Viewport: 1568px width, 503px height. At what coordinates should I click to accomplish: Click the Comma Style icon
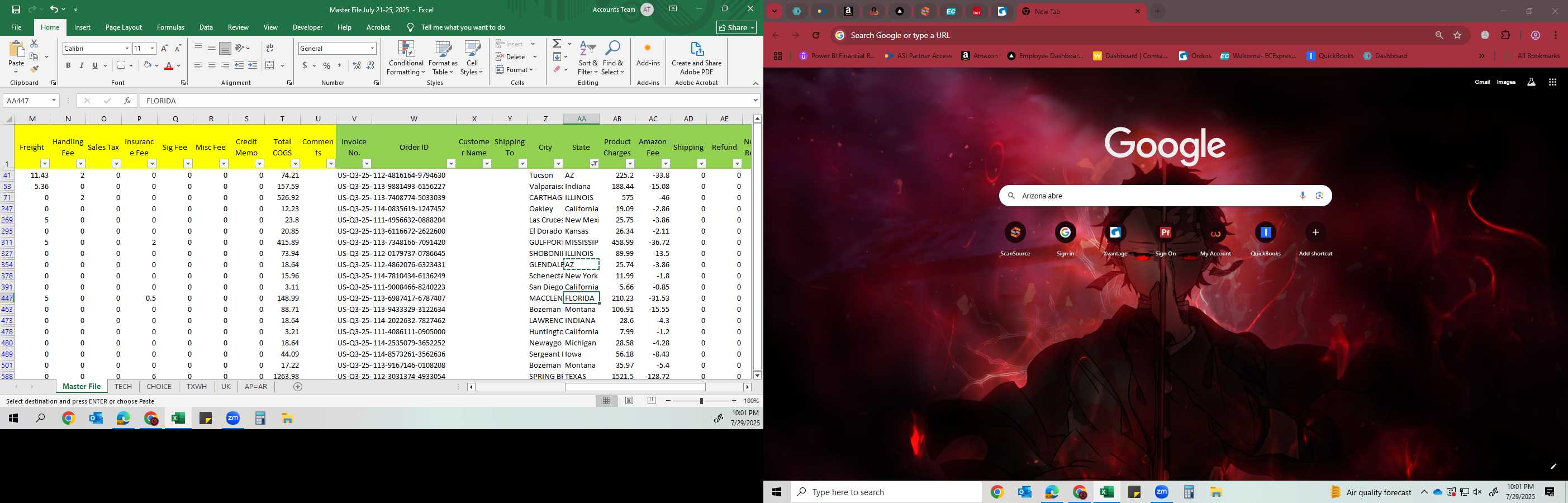[x=340, y=65]
